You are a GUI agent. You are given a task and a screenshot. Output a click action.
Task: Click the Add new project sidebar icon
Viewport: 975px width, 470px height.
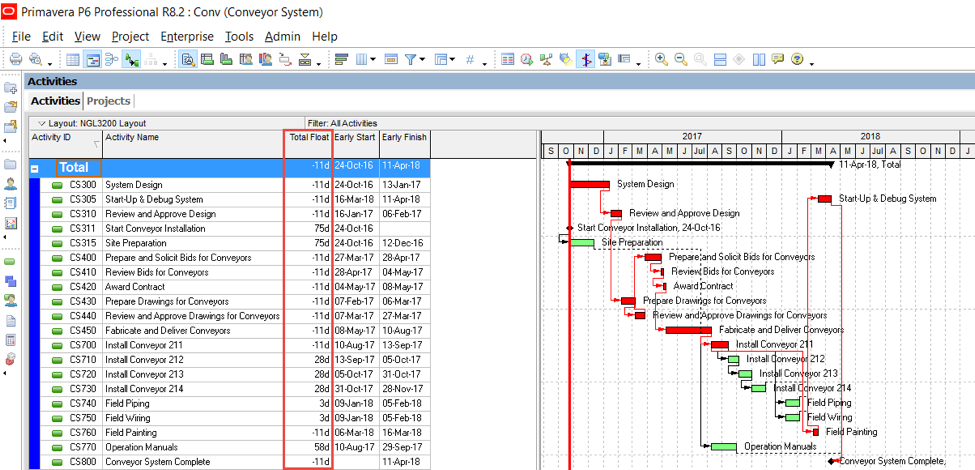coord(10,88)
